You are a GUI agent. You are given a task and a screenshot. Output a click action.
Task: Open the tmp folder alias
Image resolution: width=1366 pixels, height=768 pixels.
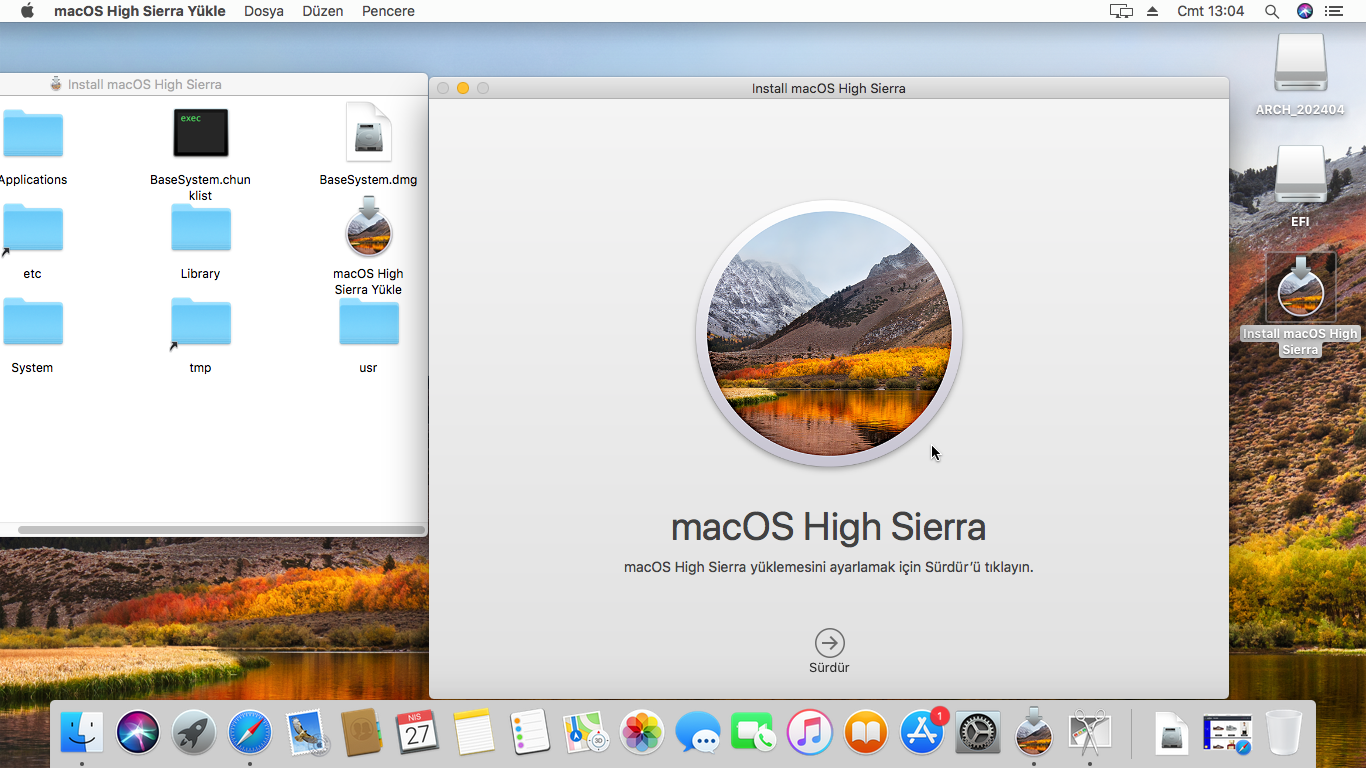coord(200,323)
